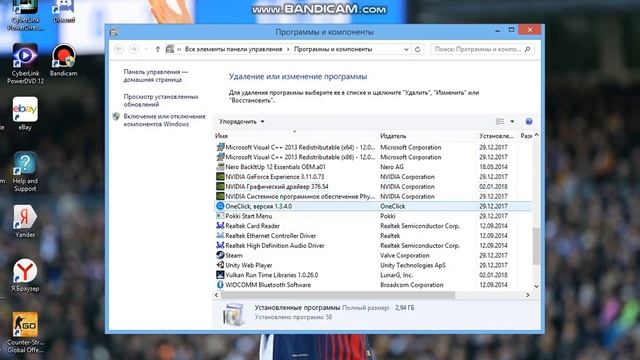Click 'Программы и компоненты' breadcrumb
640x360 pixels.
(x=333, y=49)
